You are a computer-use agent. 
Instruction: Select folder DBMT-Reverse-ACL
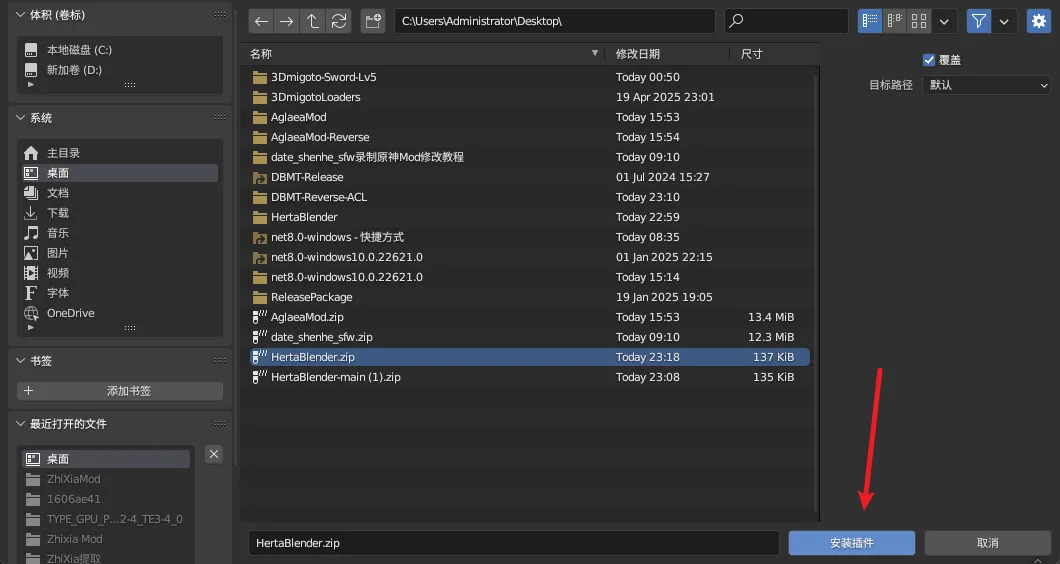(x=529, y=197)
